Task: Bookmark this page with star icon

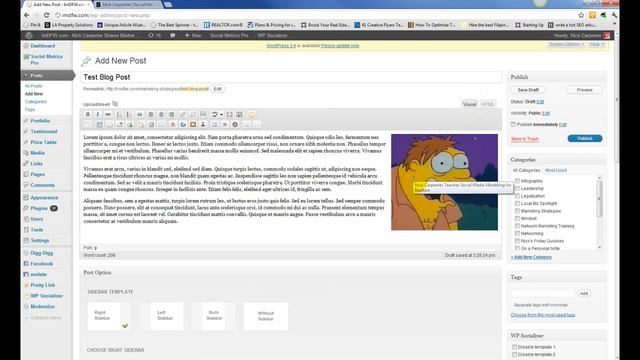Action: 581,15
